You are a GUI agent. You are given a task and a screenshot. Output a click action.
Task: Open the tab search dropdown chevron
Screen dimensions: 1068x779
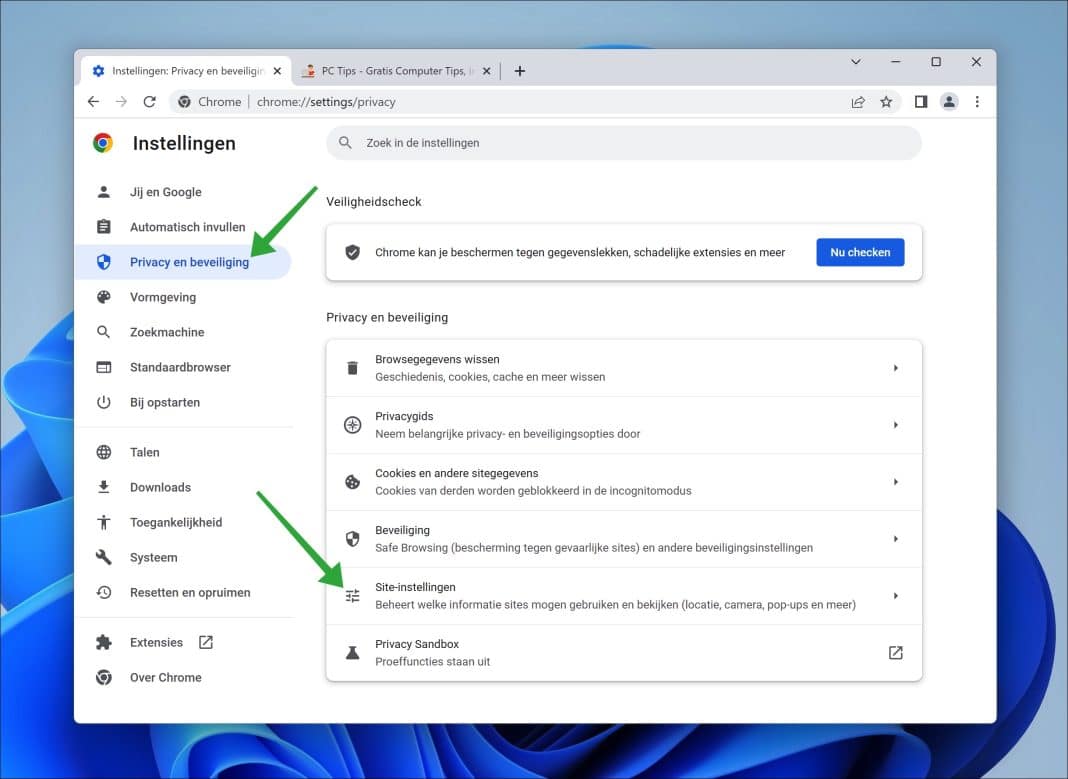click(856, 62)
